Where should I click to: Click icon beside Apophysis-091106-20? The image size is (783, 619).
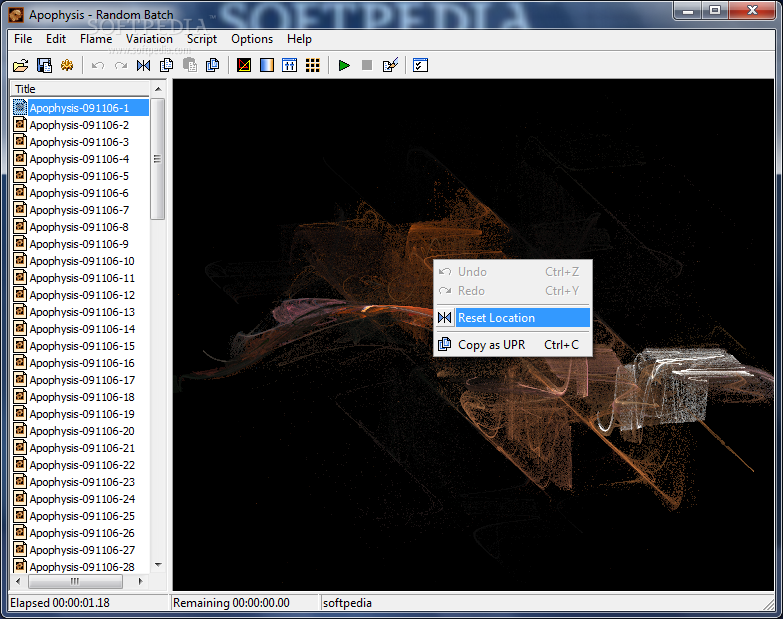click(x=19, y=430)
